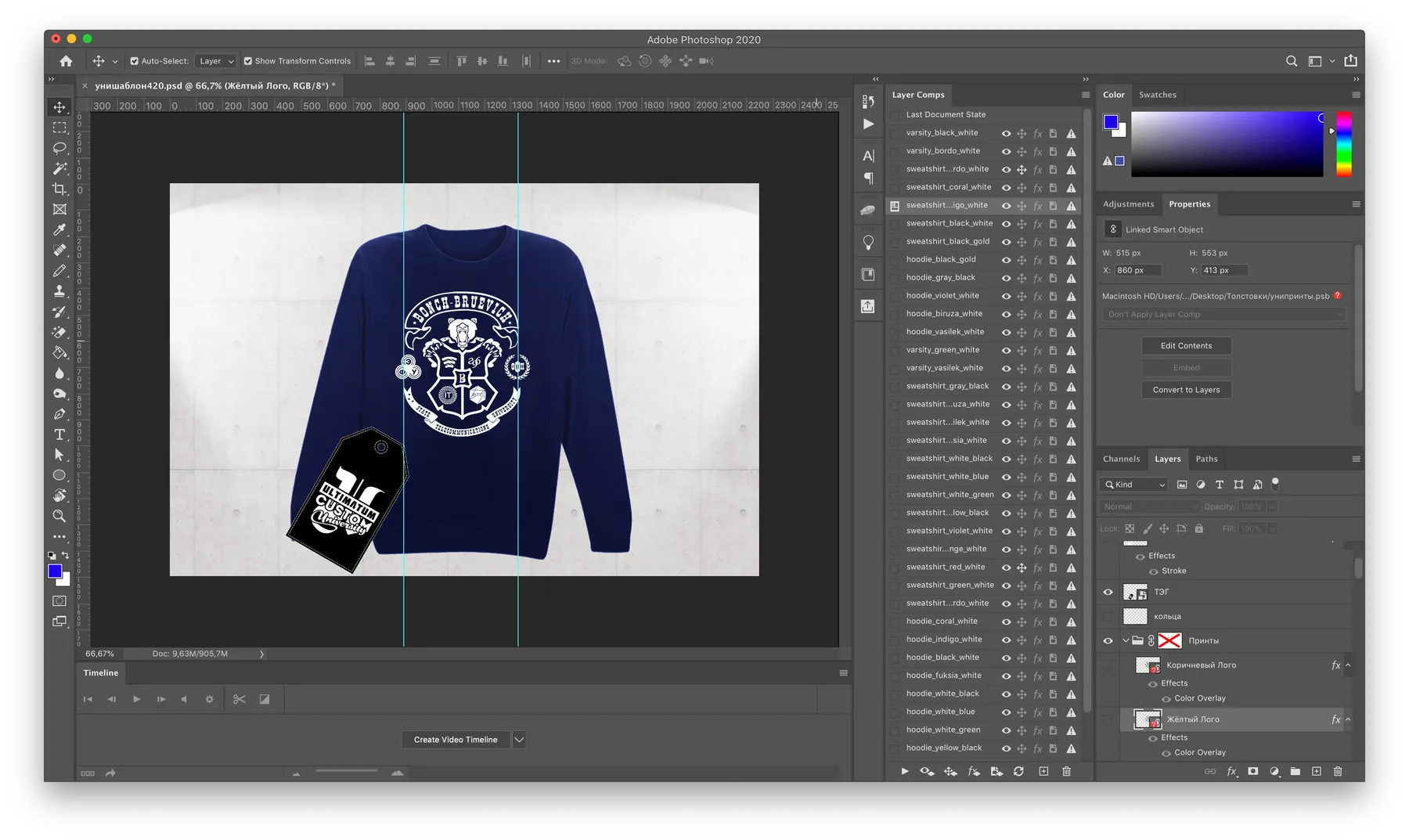
Task: Select the sweatshirt_black_gold layer comp
Action: click(x=947, y=241)
